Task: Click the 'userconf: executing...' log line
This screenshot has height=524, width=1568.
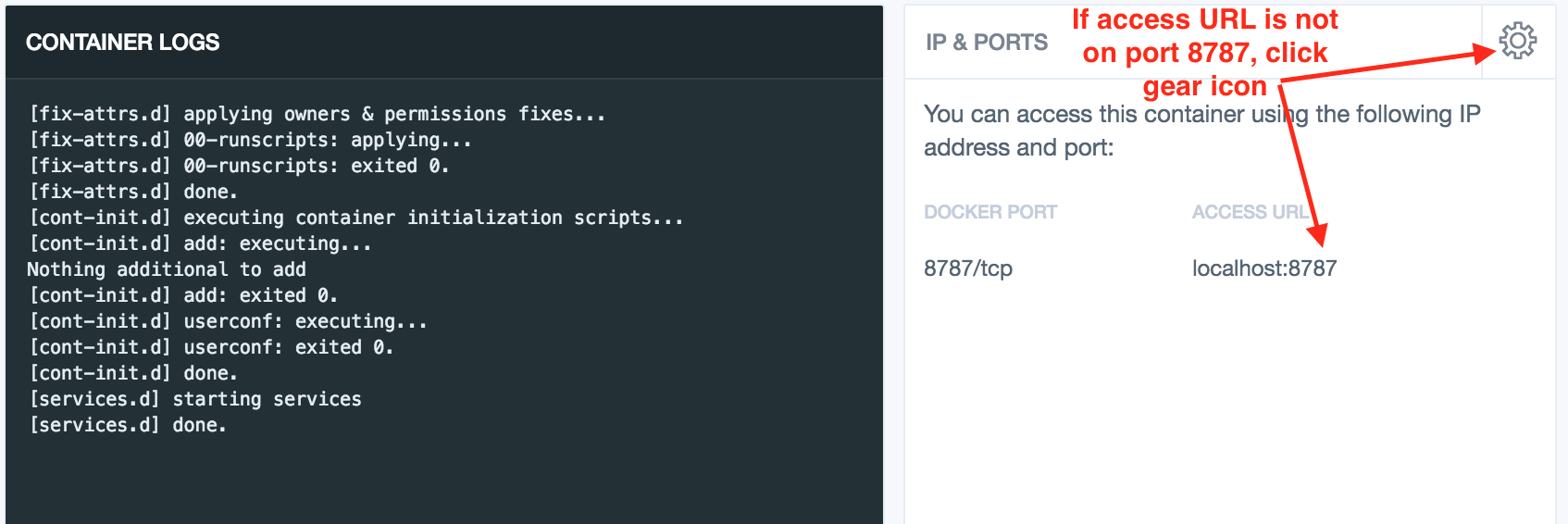Action: click(229, 321)
